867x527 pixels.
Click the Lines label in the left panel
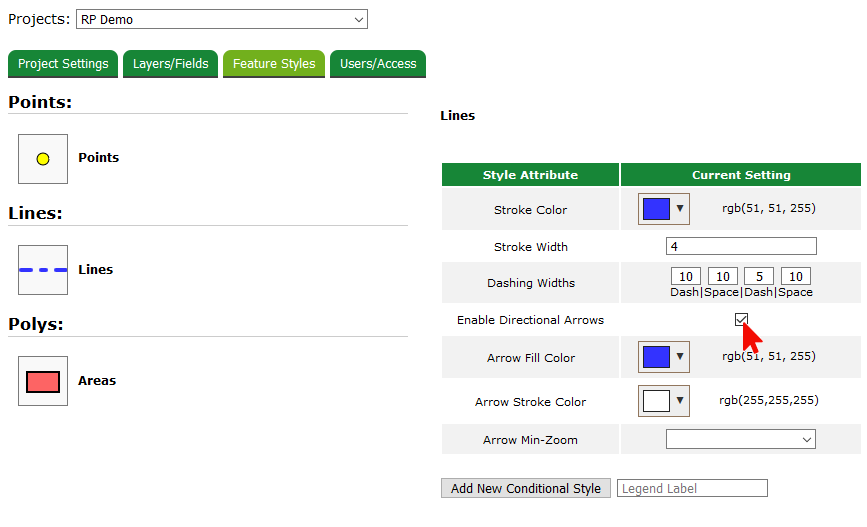pos(96,270)
